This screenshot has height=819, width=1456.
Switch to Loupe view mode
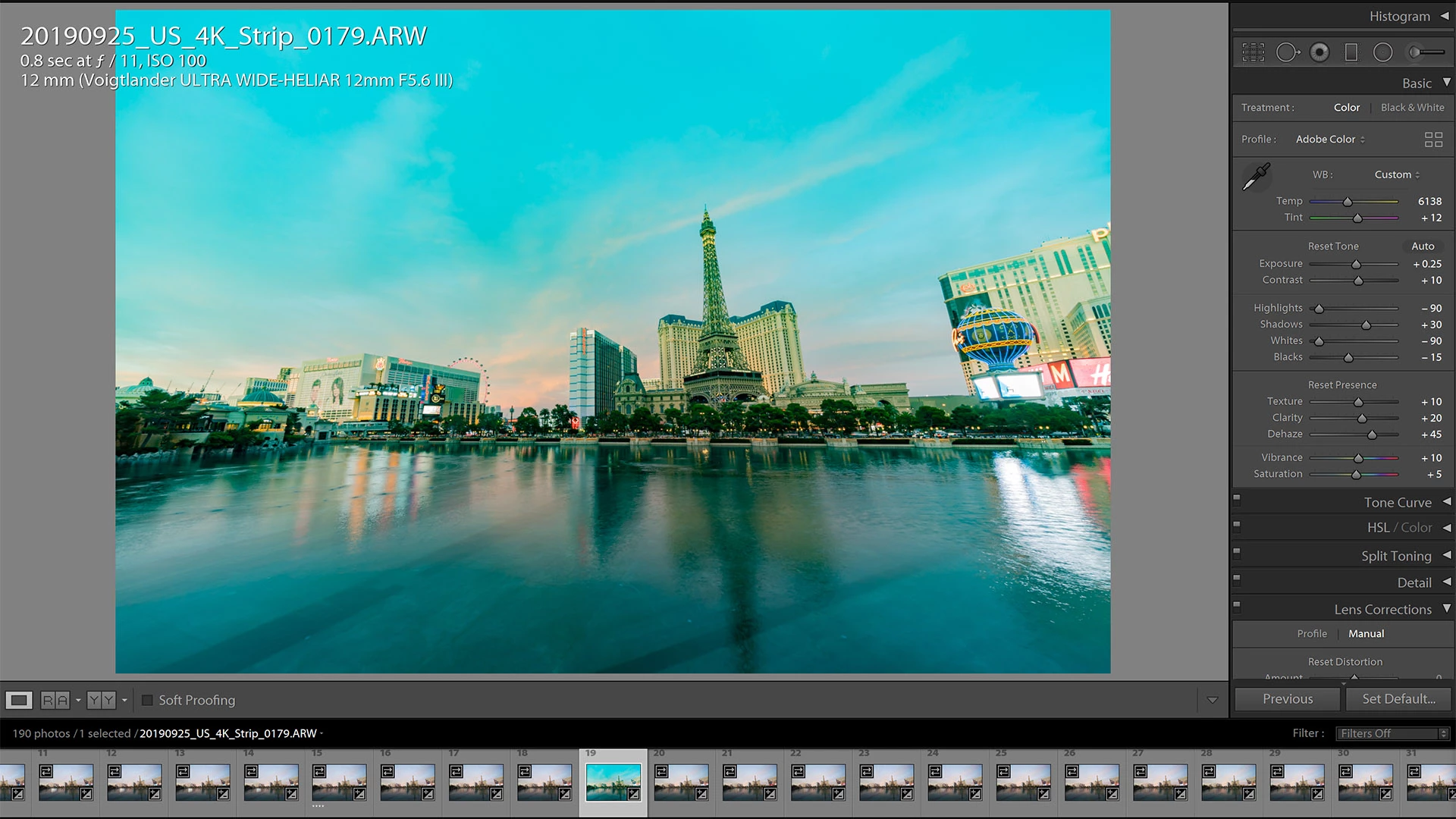[19, 700]
